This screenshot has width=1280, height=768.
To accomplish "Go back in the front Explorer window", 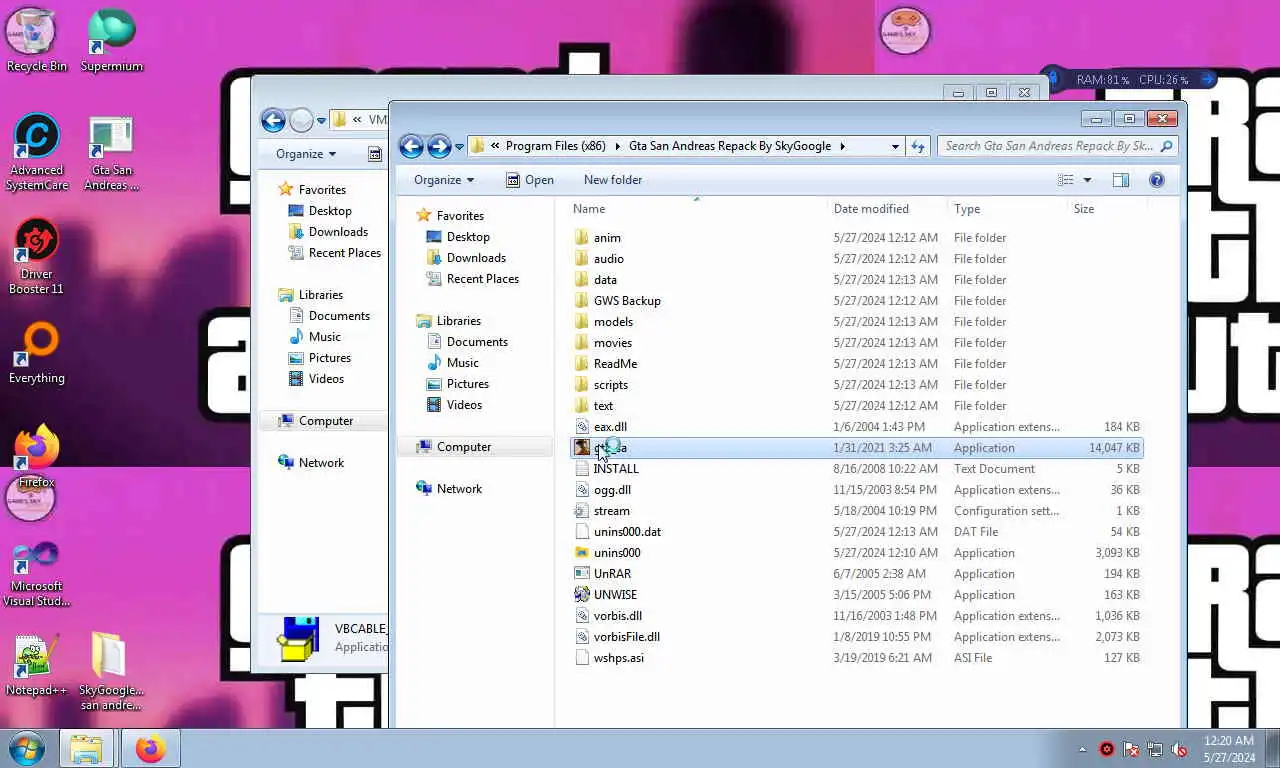I will pos(411,146).
